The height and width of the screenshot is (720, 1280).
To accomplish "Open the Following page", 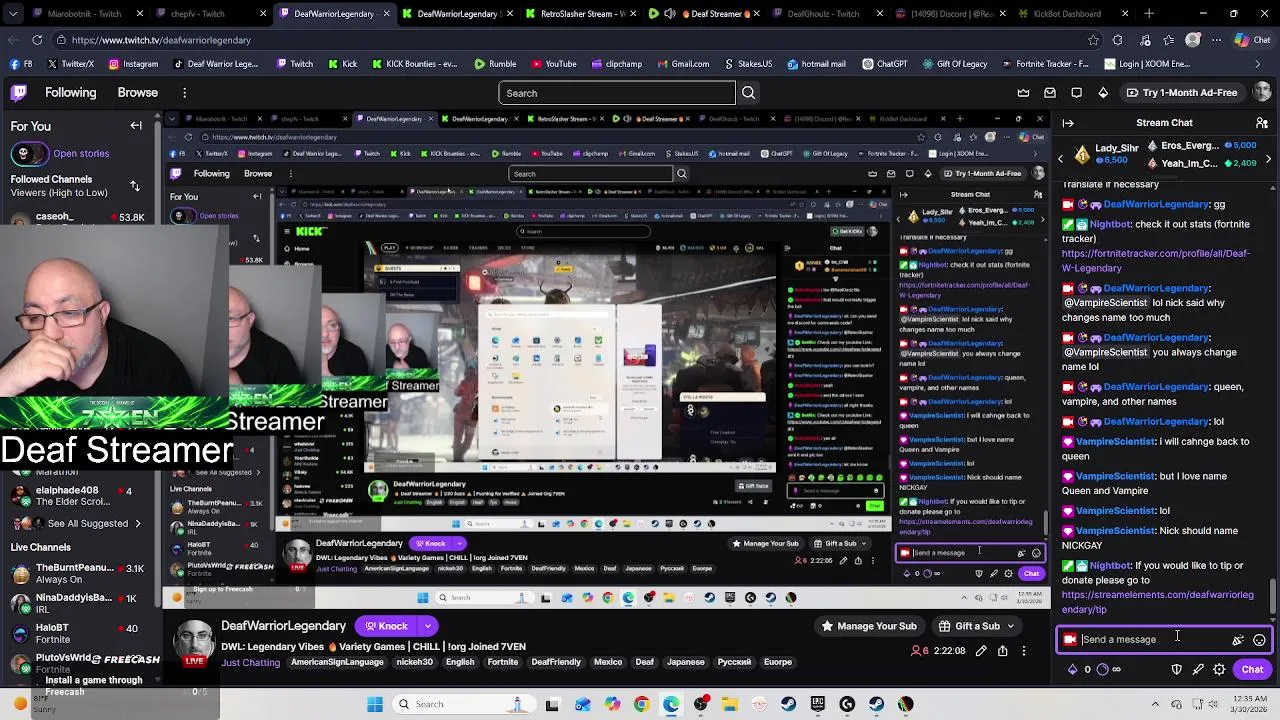I will [x=70, y=93].
